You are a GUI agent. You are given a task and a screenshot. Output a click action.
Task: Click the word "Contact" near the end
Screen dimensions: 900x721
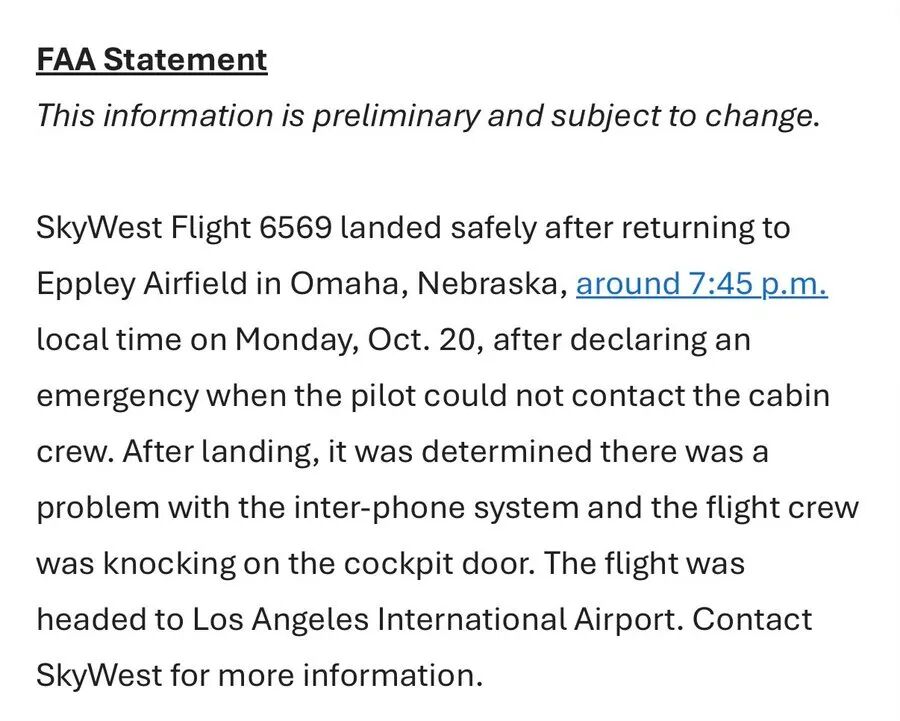[x=752, y=619]
